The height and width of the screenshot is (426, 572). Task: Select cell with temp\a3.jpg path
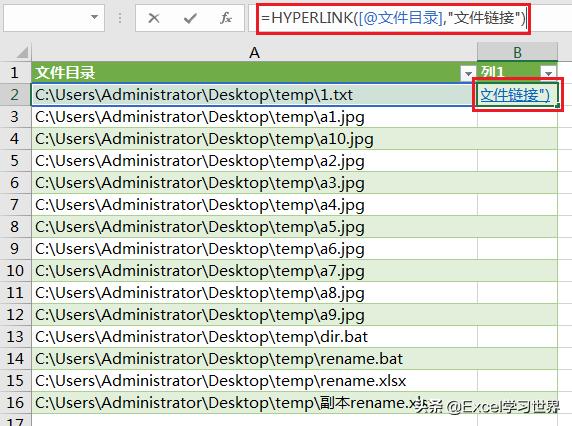[x=254, y=183]
